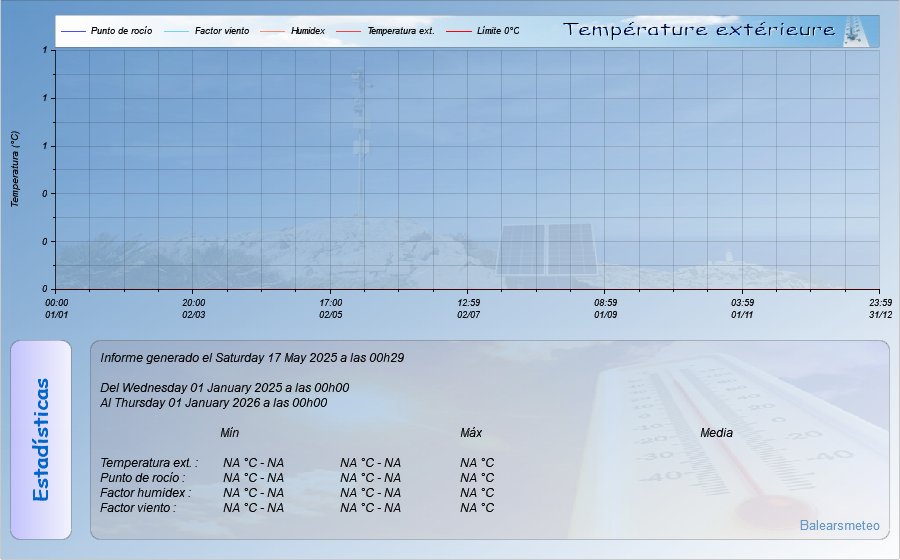Click the weather station icon beside the title

[x=854, y=32]
